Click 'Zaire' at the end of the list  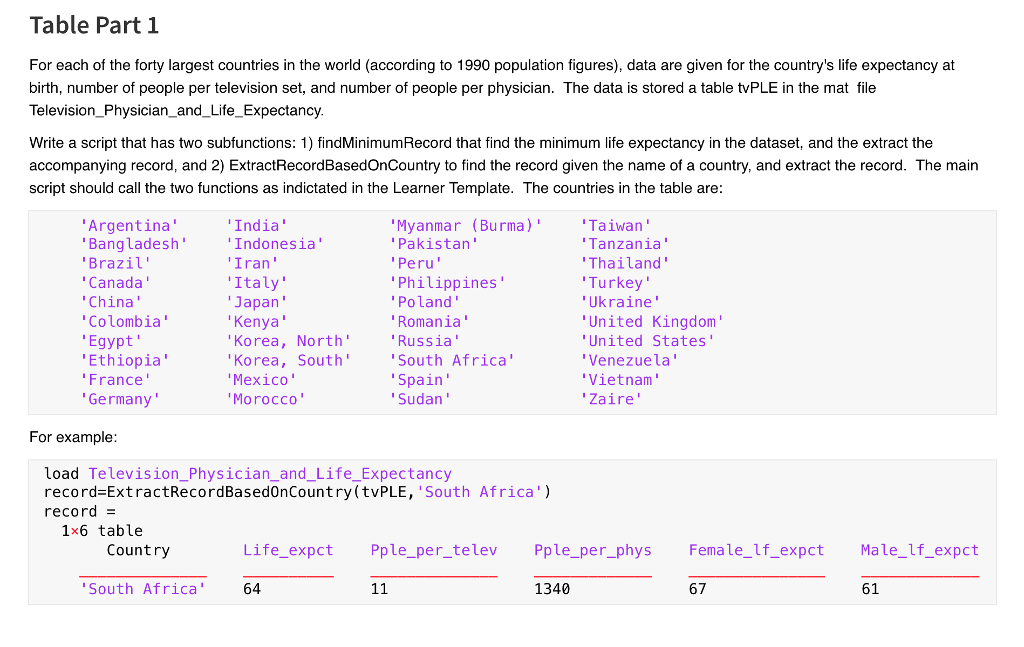[610, 399]
